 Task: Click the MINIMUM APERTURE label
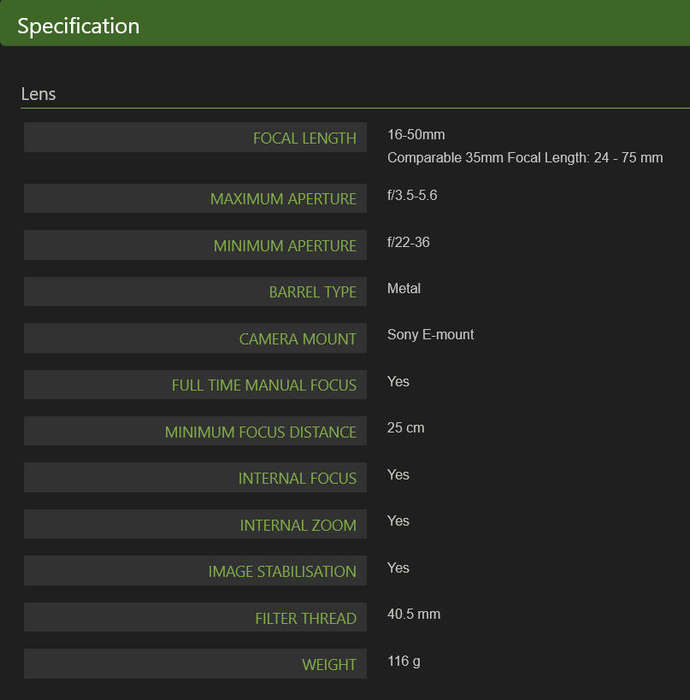tap(285, 246)
